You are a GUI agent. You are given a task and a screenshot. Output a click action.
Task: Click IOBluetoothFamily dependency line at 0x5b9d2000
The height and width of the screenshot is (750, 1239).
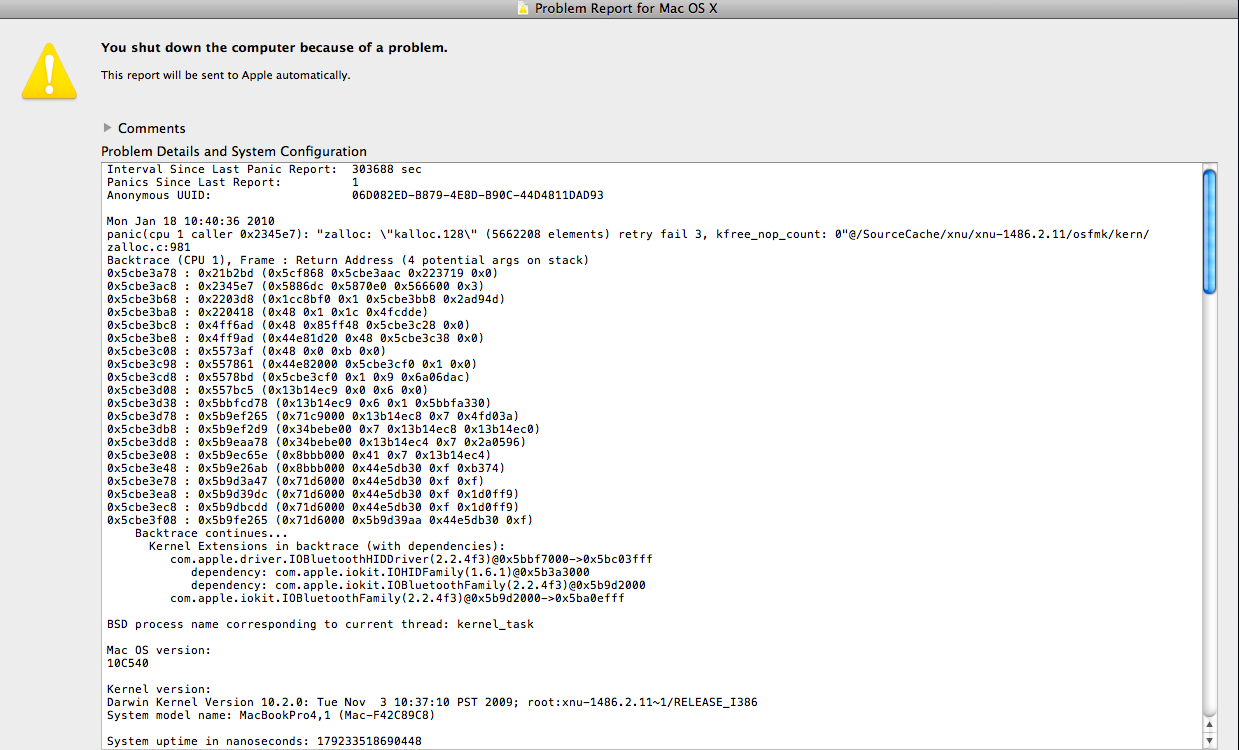(x=418, y=586)
